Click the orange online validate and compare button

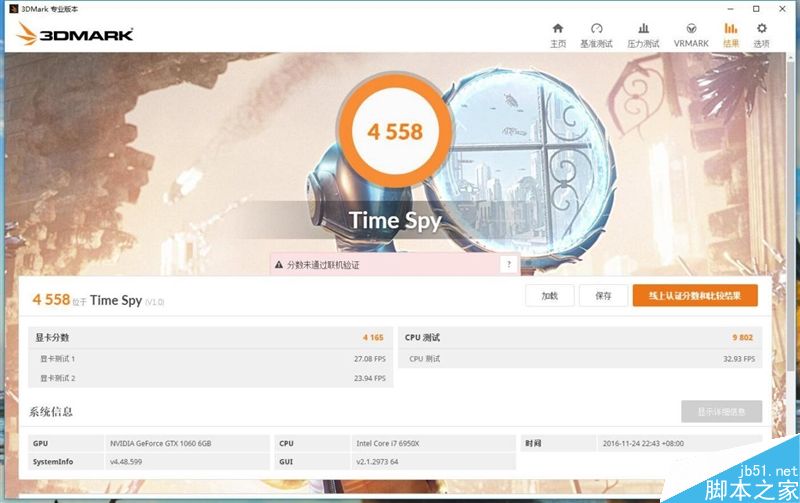[695, 295]
